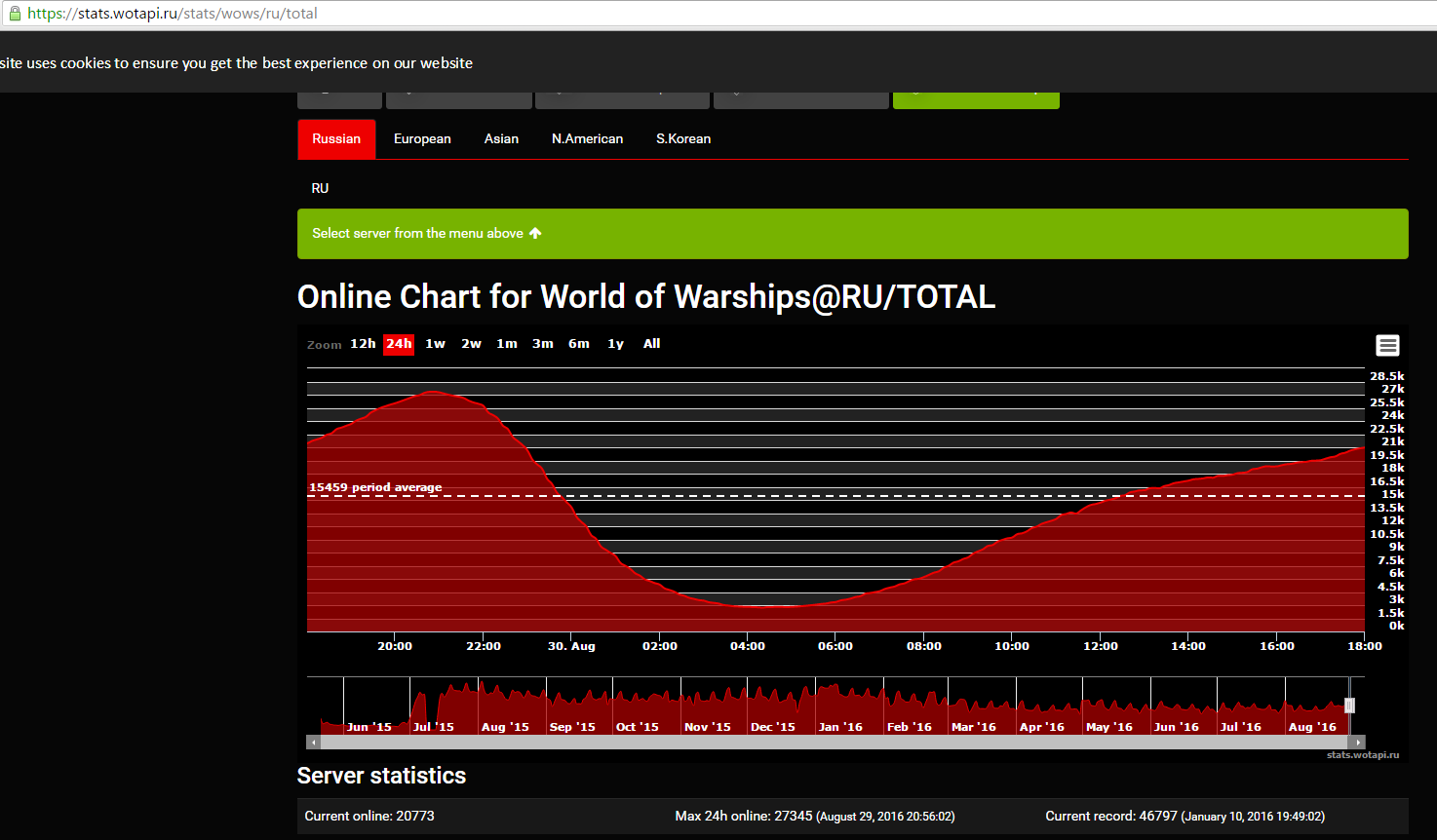The height and width of the screenshot is (840, 1437).
Task: Click the 'Server statistics' heading
Action: coord(381,776)
